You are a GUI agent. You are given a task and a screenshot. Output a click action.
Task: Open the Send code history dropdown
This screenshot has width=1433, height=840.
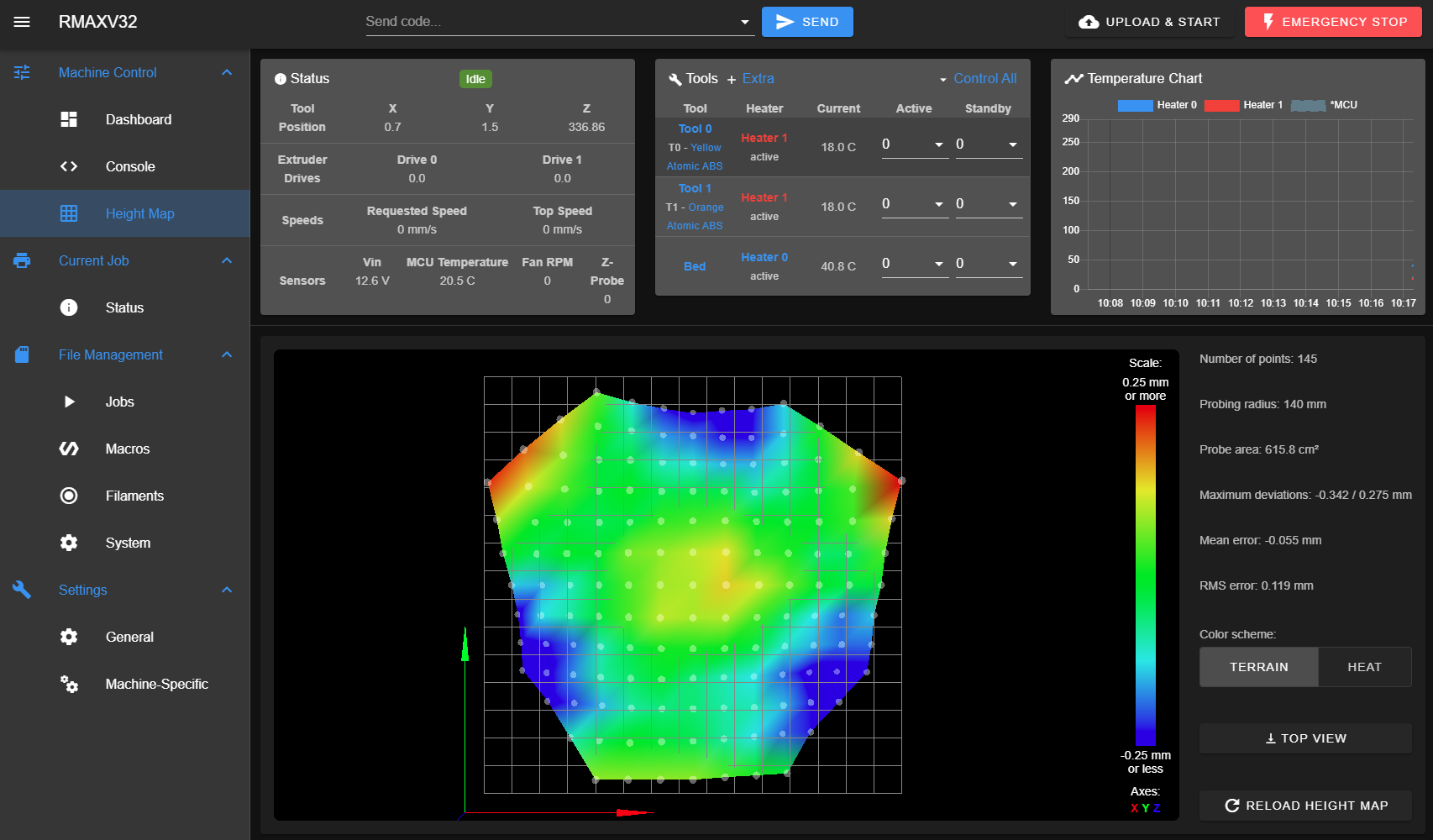(744, 22)
